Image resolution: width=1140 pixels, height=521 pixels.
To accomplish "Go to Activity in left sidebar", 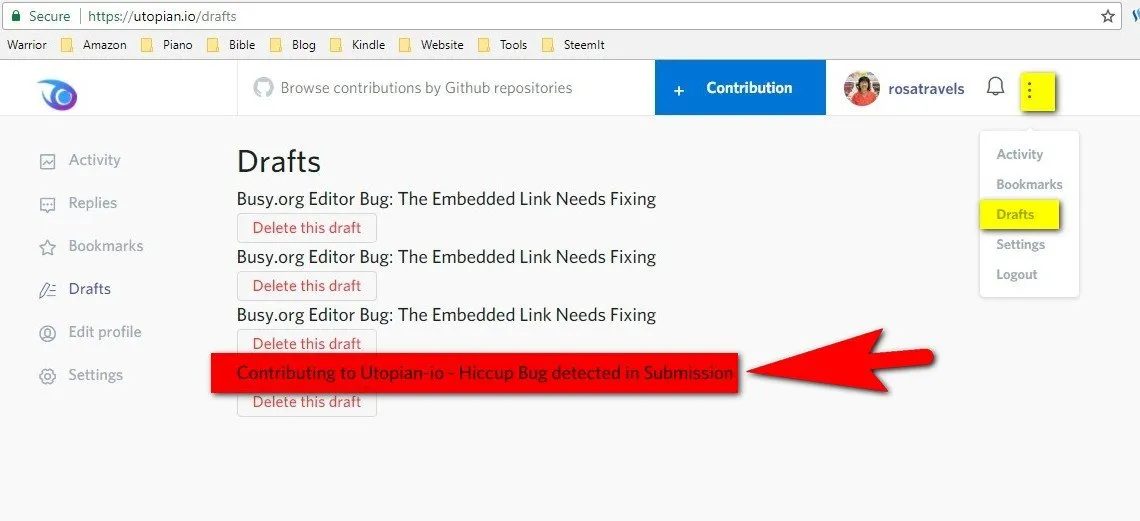I will click(x=95, y=160).
